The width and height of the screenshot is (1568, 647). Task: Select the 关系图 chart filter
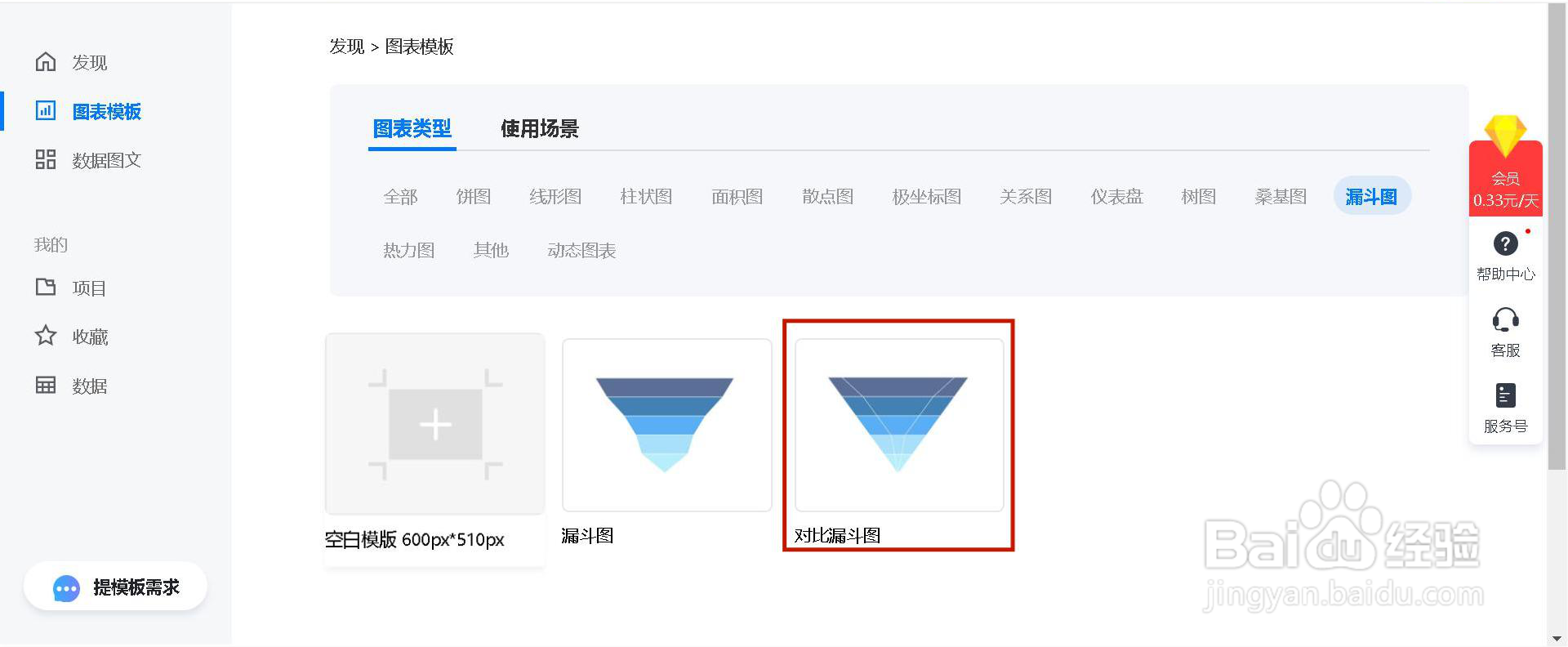coord(1026,197)
